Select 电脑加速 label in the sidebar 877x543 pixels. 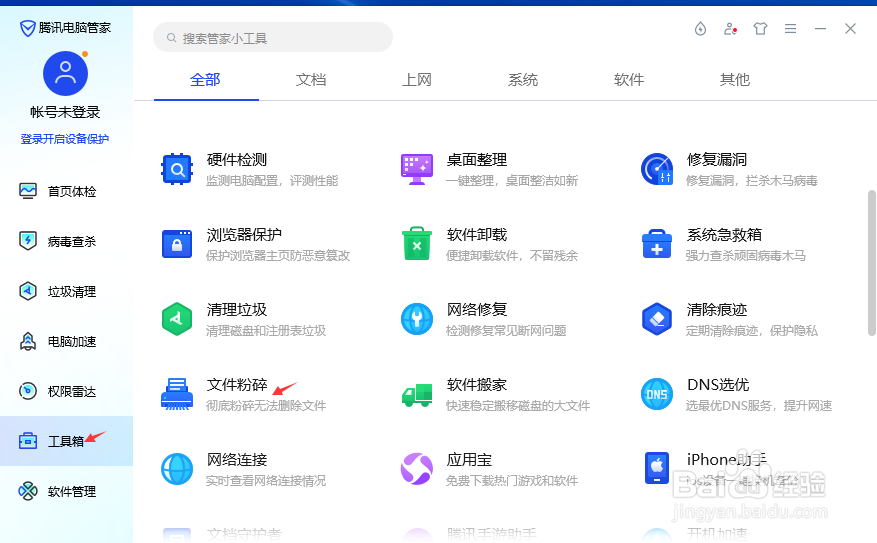[72, 342]
